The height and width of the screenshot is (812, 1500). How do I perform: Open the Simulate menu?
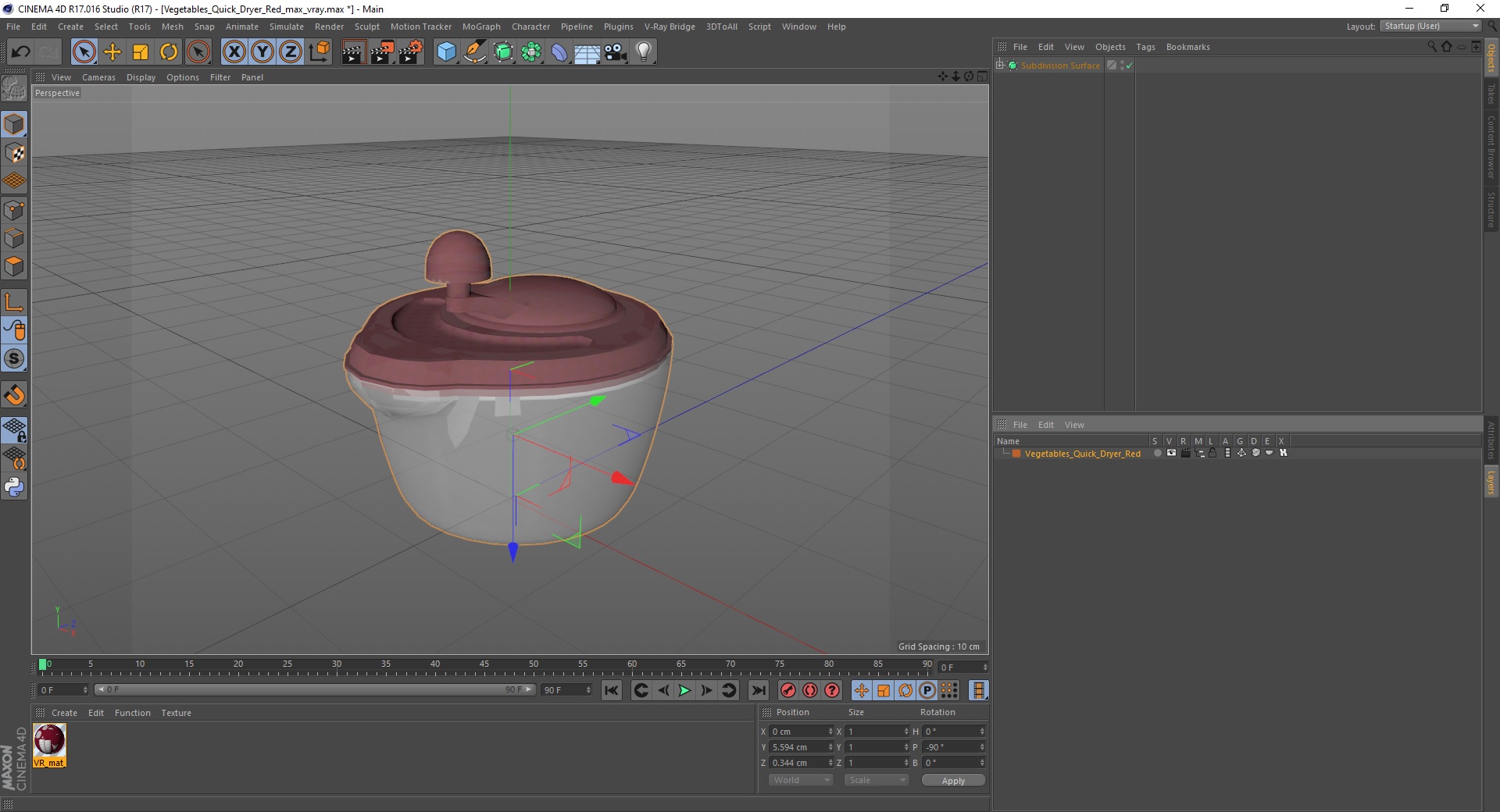[x=287, y=27]
